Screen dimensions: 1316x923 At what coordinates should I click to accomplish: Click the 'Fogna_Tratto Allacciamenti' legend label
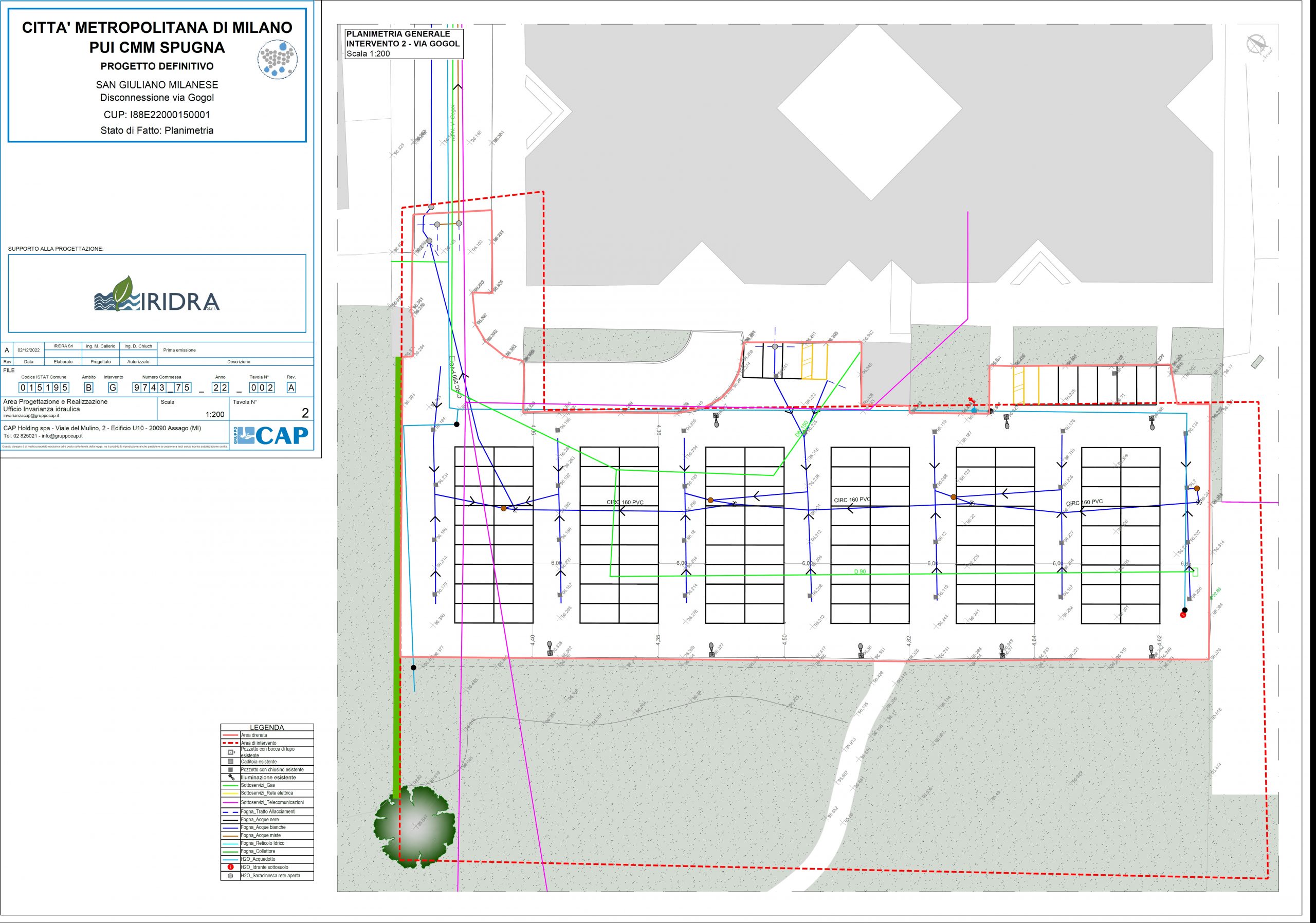[268, 811]
